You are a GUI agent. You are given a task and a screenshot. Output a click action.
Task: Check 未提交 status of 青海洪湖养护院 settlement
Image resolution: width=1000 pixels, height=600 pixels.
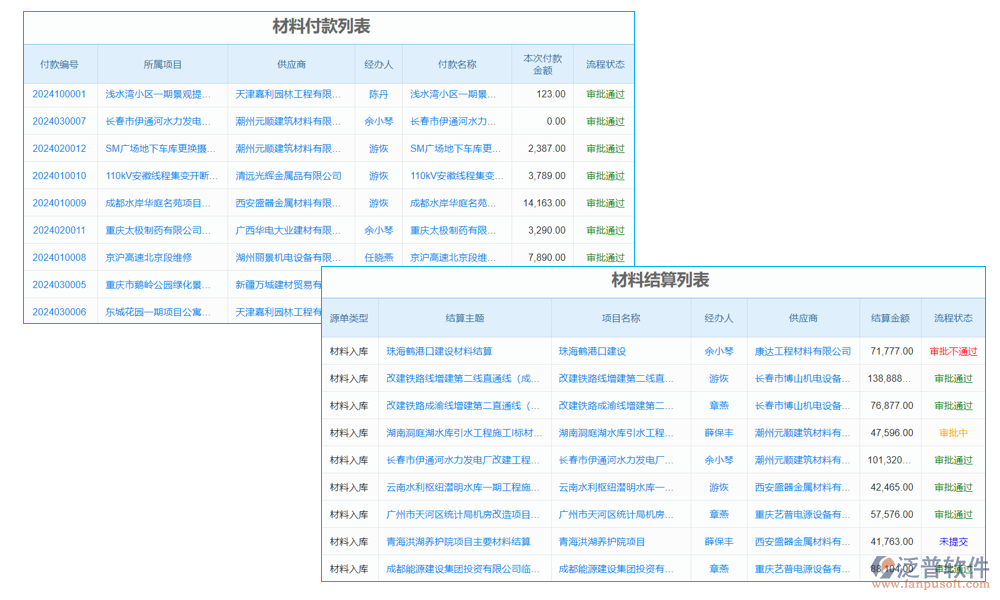point(953,541)
